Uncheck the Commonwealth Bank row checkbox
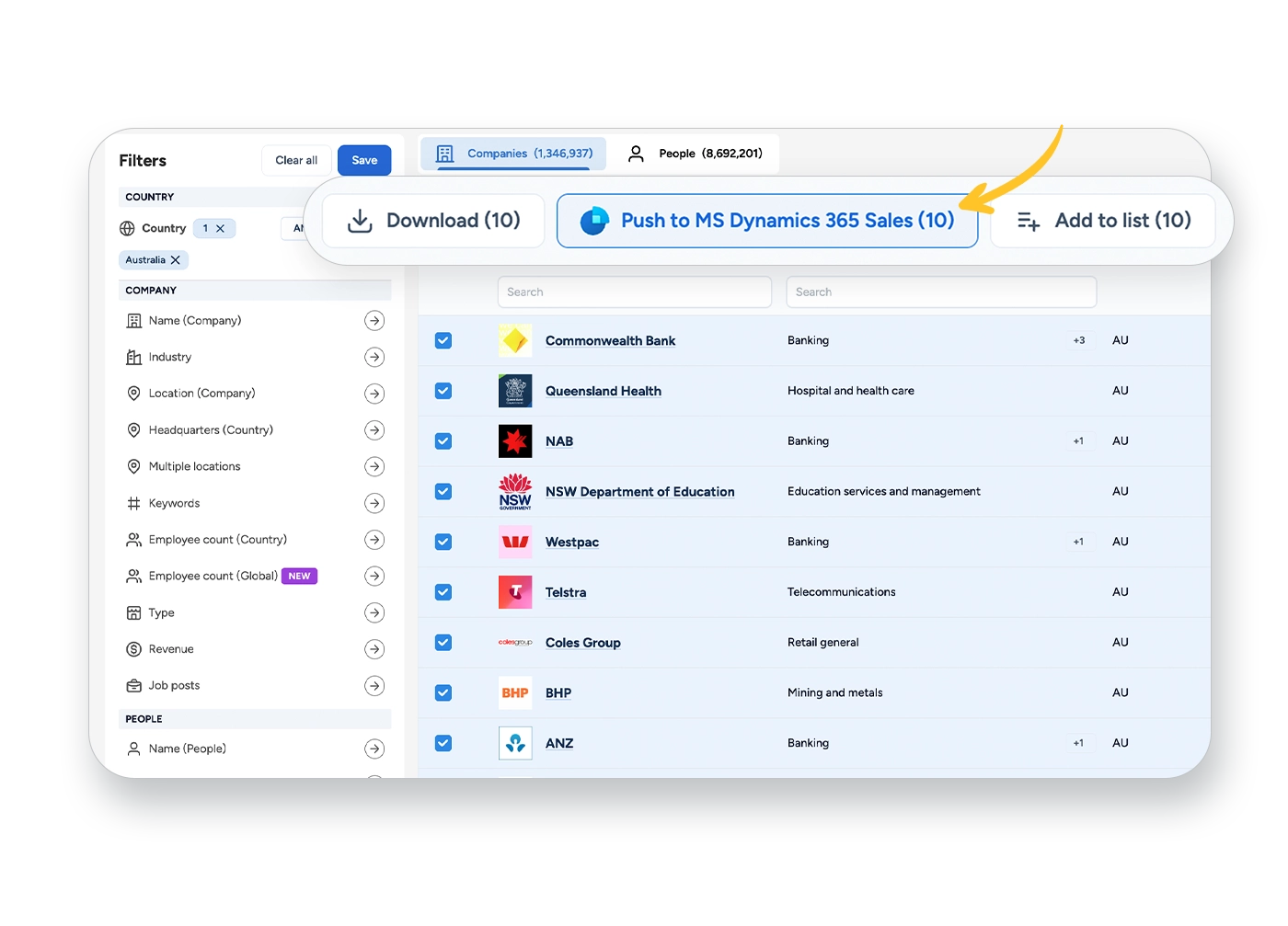 point(443,340)
